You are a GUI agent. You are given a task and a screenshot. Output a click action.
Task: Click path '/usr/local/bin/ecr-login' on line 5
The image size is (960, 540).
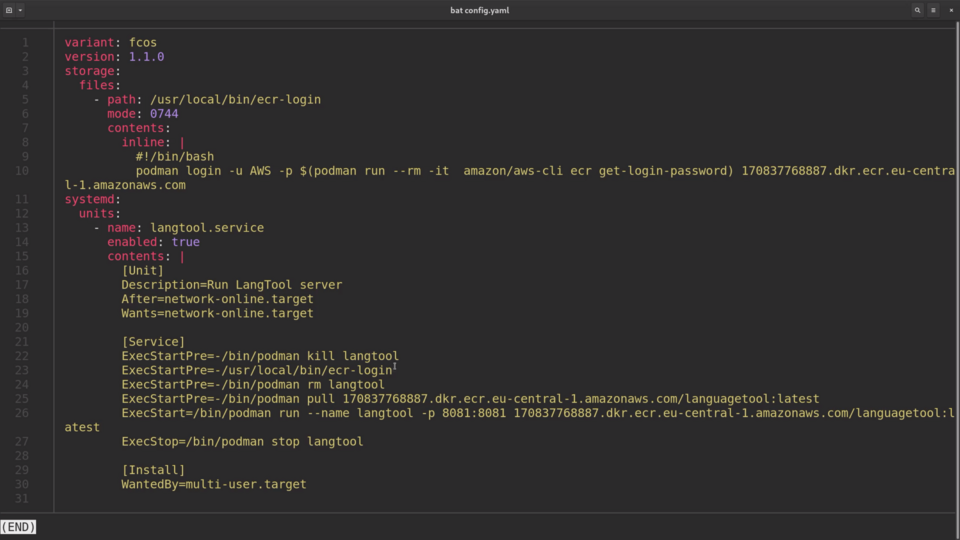point(235,99)
